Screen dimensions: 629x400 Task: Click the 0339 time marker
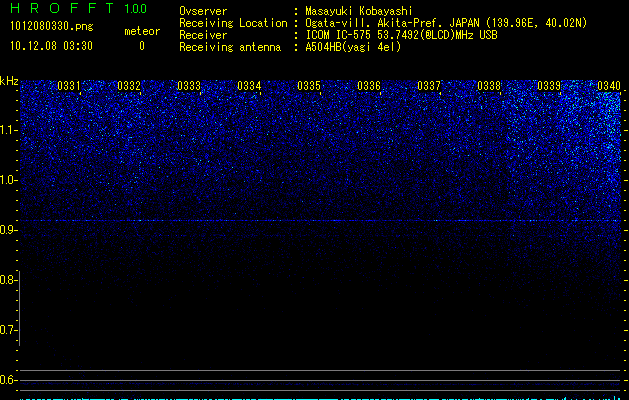[549, 86]
